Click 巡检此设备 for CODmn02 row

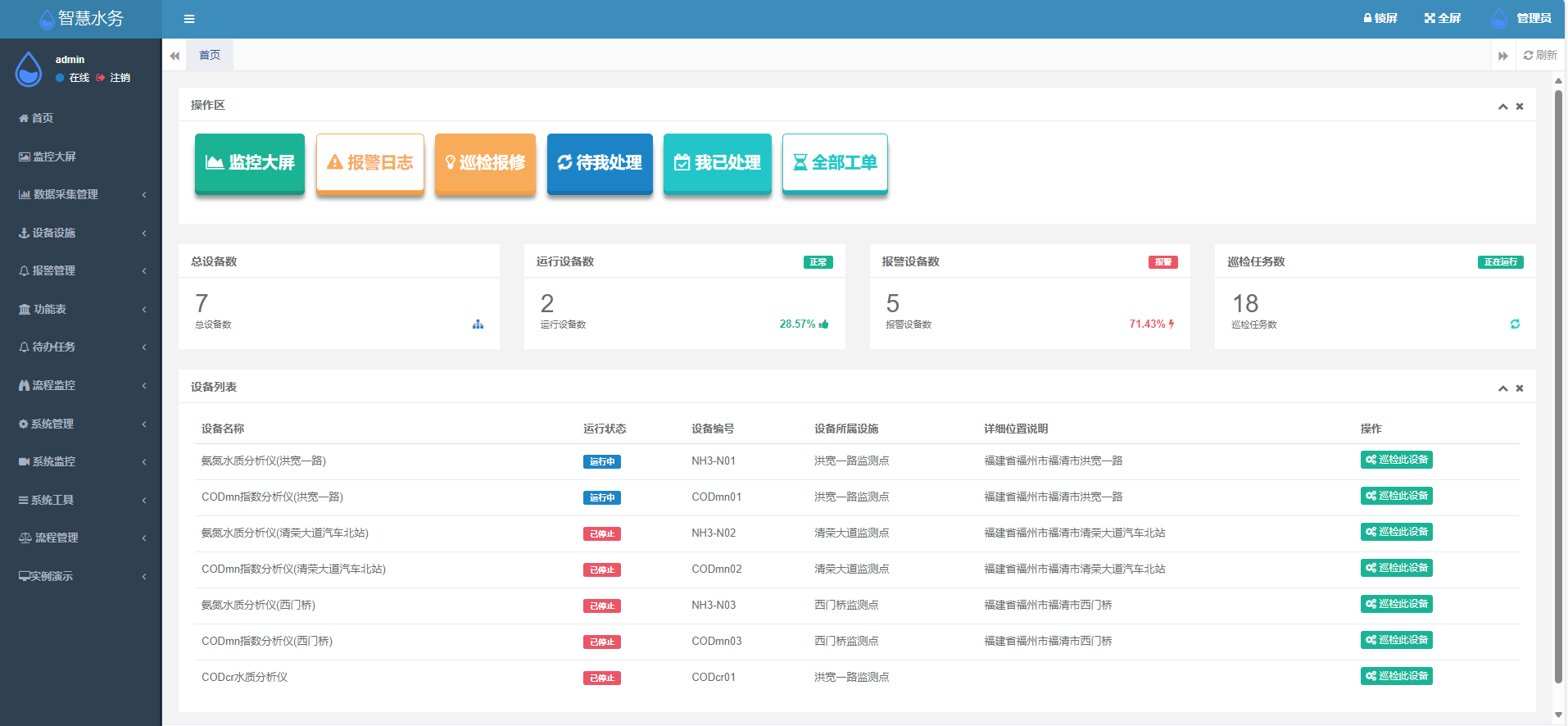click(1397, 568)
